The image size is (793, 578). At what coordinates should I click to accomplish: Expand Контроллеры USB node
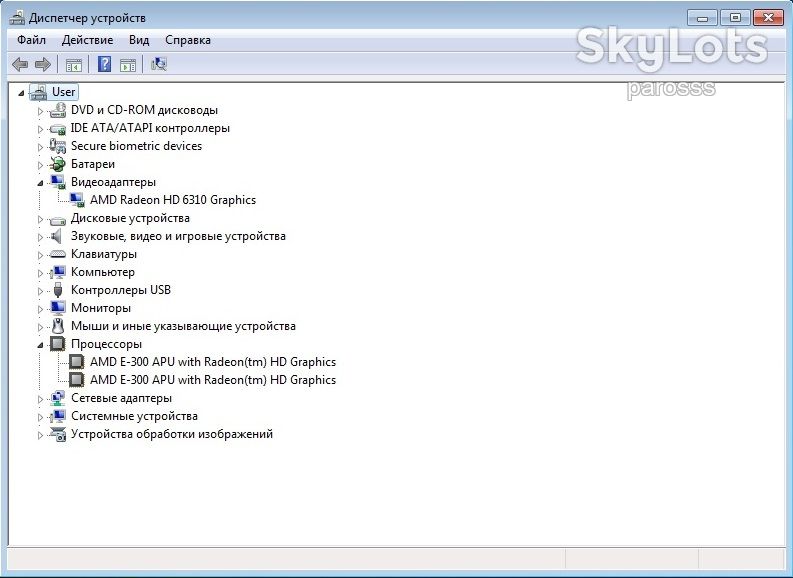click(x=40, y=291)
